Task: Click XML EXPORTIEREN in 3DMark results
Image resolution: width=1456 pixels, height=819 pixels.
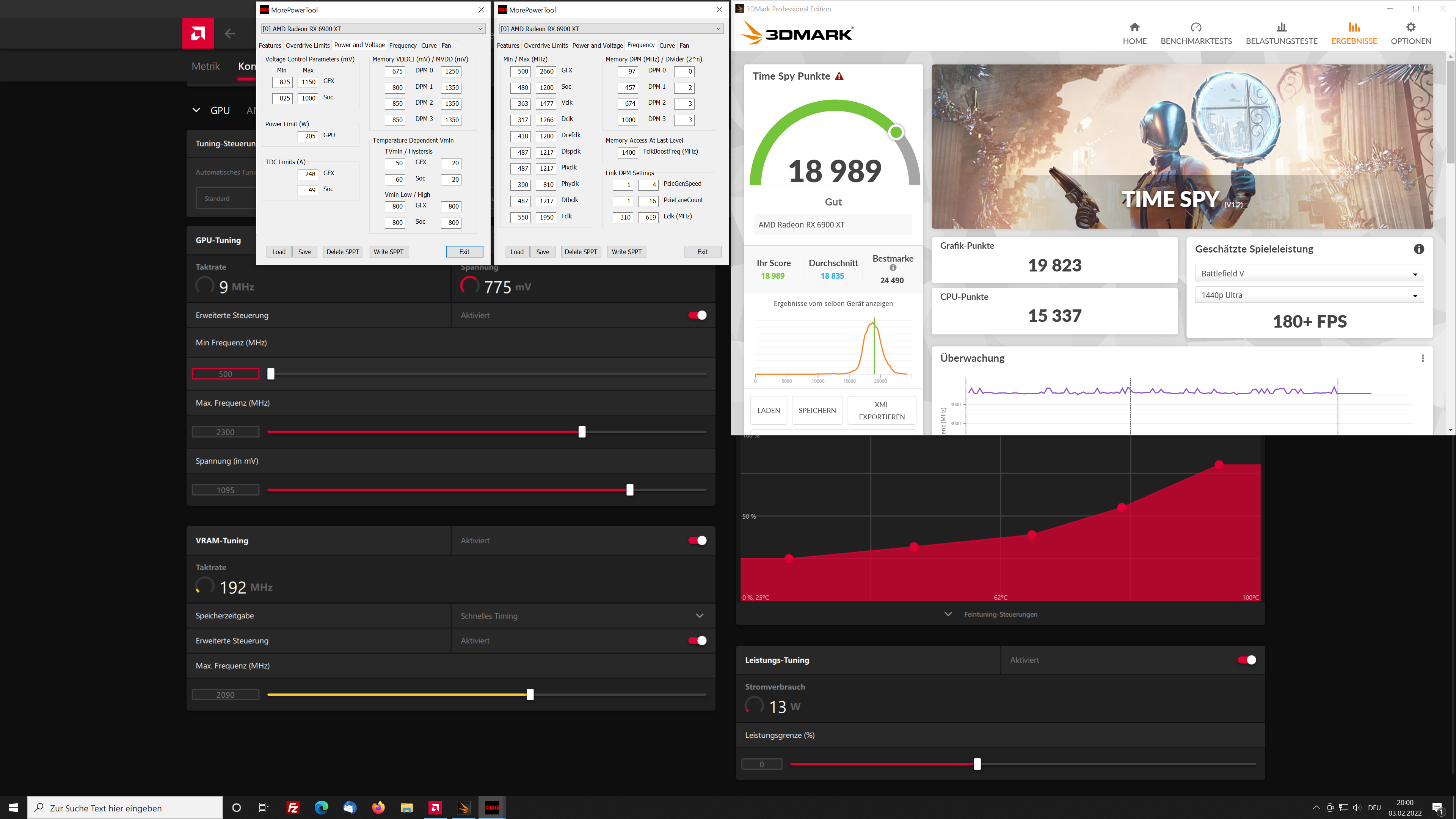Action: click(x=881, y=410)
